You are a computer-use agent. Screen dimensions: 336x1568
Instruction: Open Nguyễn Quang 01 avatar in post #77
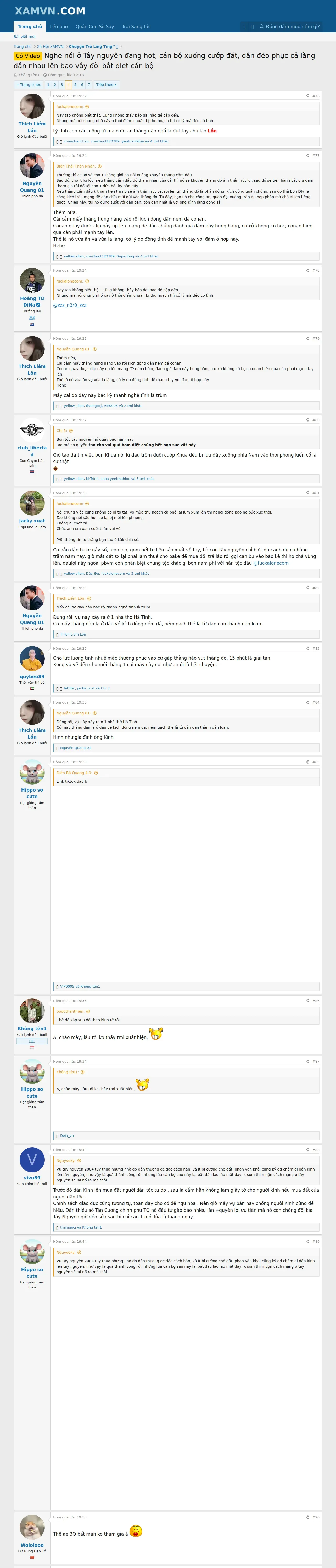[x=32, y=166]
